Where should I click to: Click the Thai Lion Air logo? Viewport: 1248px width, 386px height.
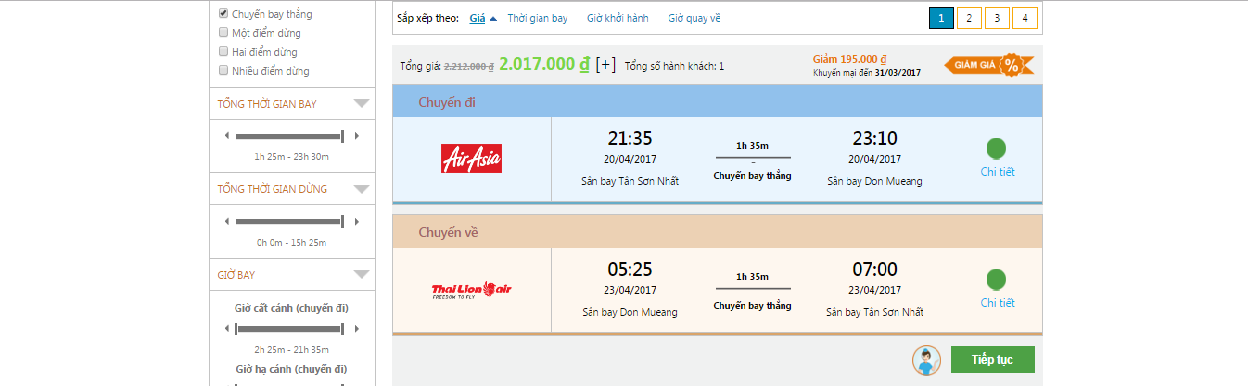[x=471, y=290]
